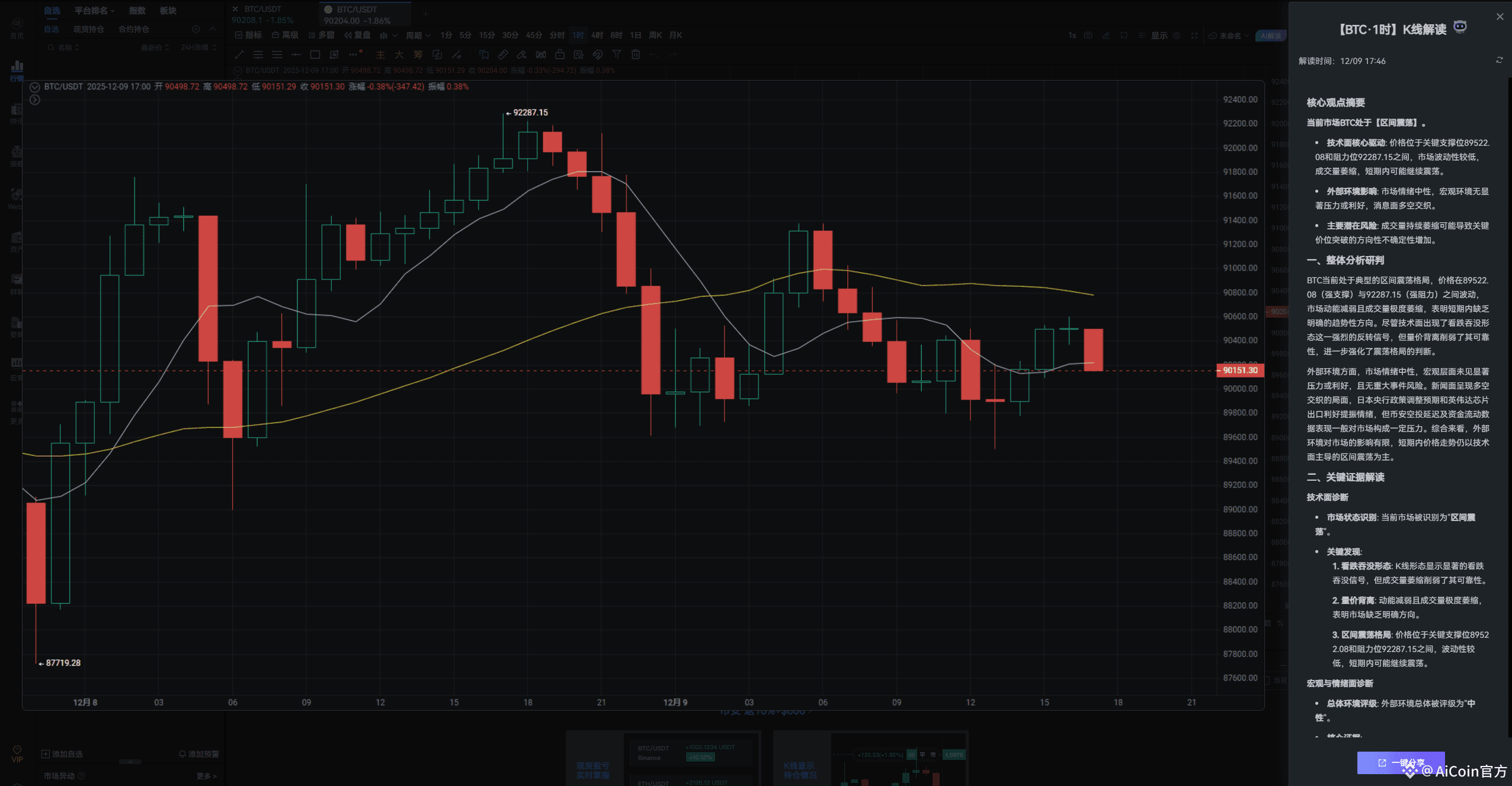The width and height of the screenshot is (1512, 786).
Task: Refresh the K线解读 analysis
Action: tap(1499, 60)
